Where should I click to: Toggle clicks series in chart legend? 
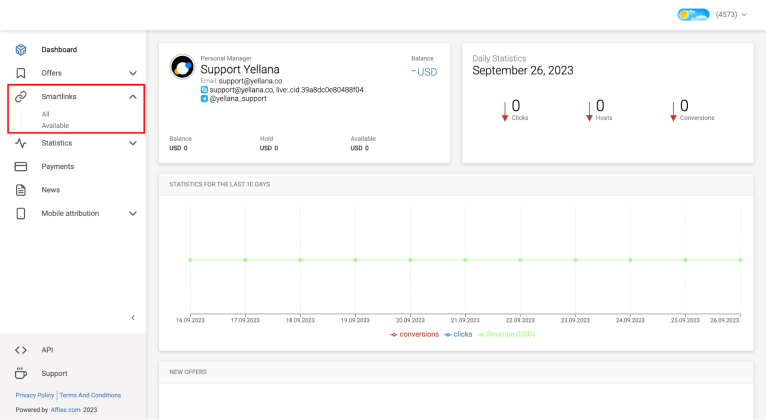[458, 334]
